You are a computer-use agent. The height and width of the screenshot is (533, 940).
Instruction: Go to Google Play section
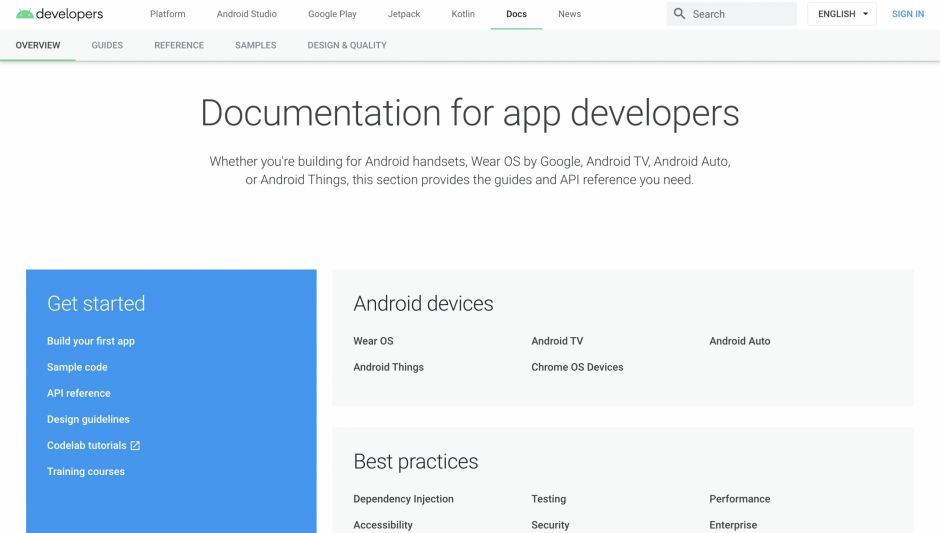pyautogui.click(x=332, y=14)
